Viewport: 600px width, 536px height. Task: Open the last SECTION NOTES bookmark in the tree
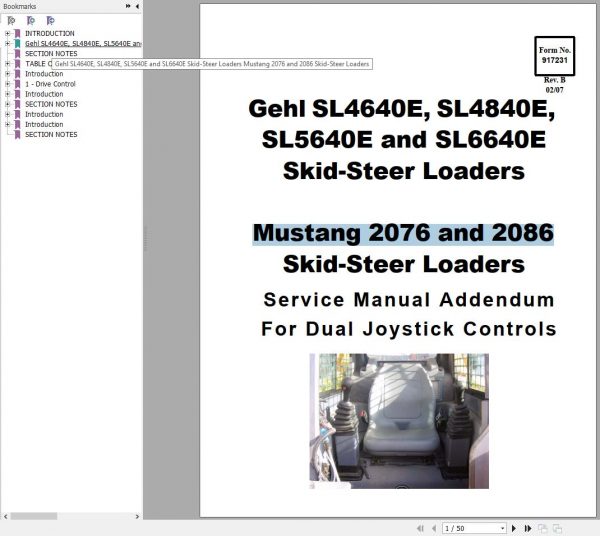coord(51,135)
